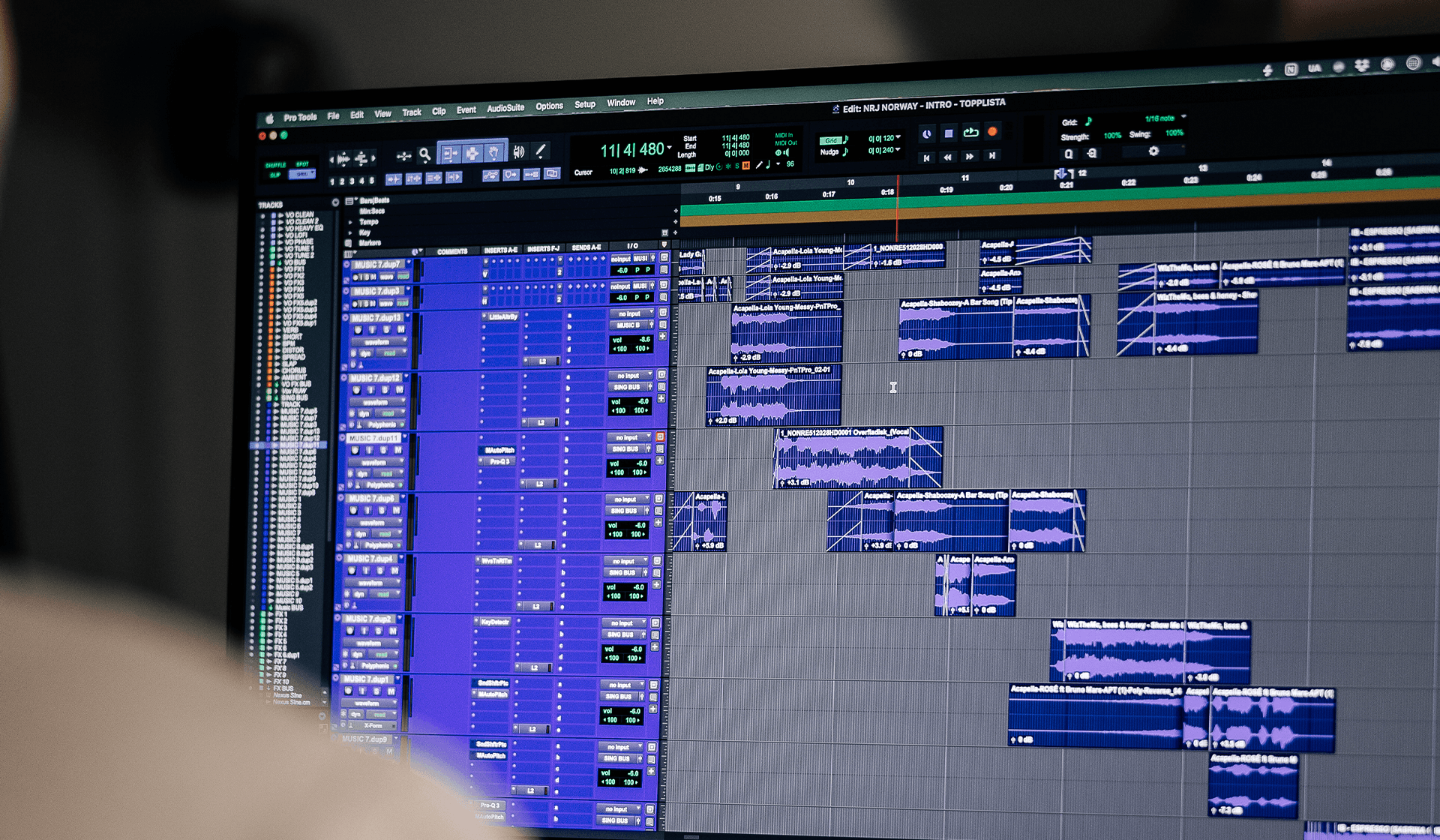Enable Spot edit mode
The height and width of the screenshot is (840, 1440).
(x=302, y=164)
